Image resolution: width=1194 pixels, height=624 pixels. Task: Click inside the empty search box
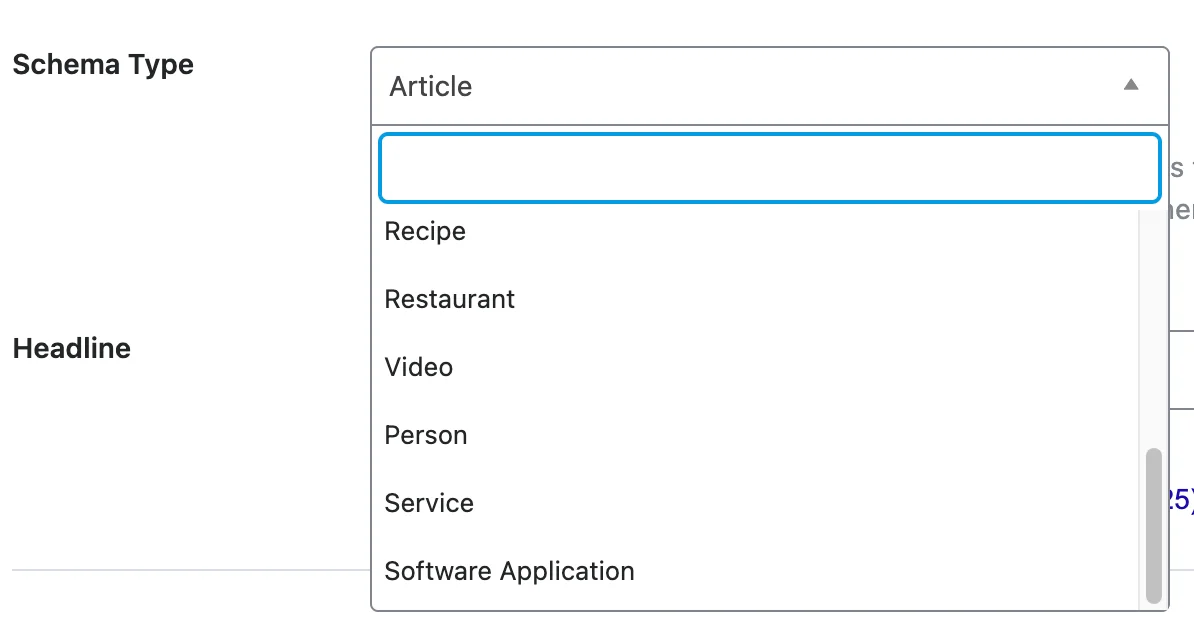coord(768,167)
